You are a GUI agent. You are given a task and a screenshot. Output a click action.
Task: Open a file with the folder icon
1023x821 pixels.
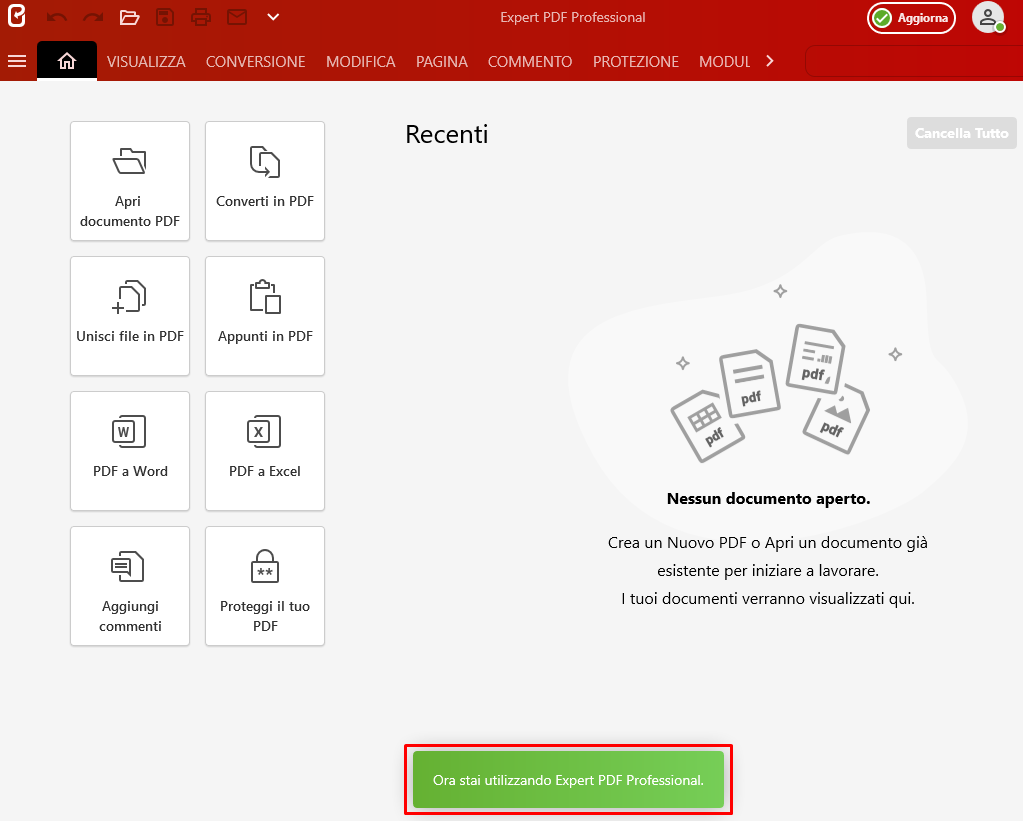129,17
